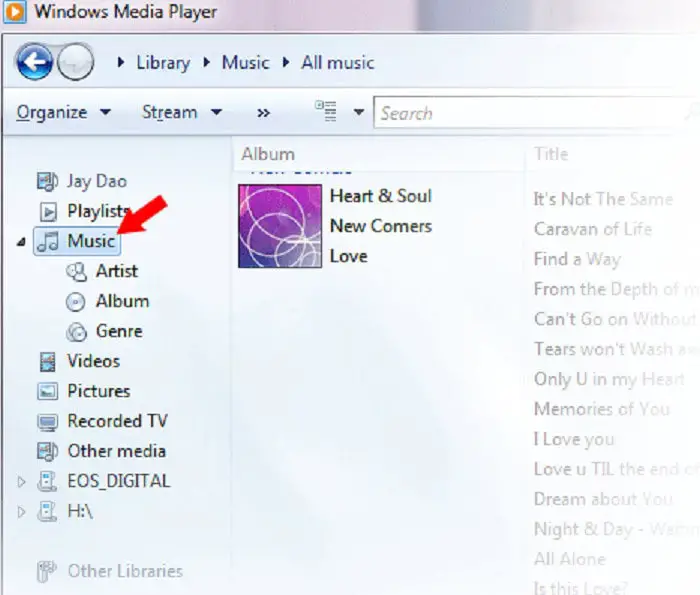Click the Heart & Soul album title
The width and height of the screenshot is (700, 595).
coord(381,196)
